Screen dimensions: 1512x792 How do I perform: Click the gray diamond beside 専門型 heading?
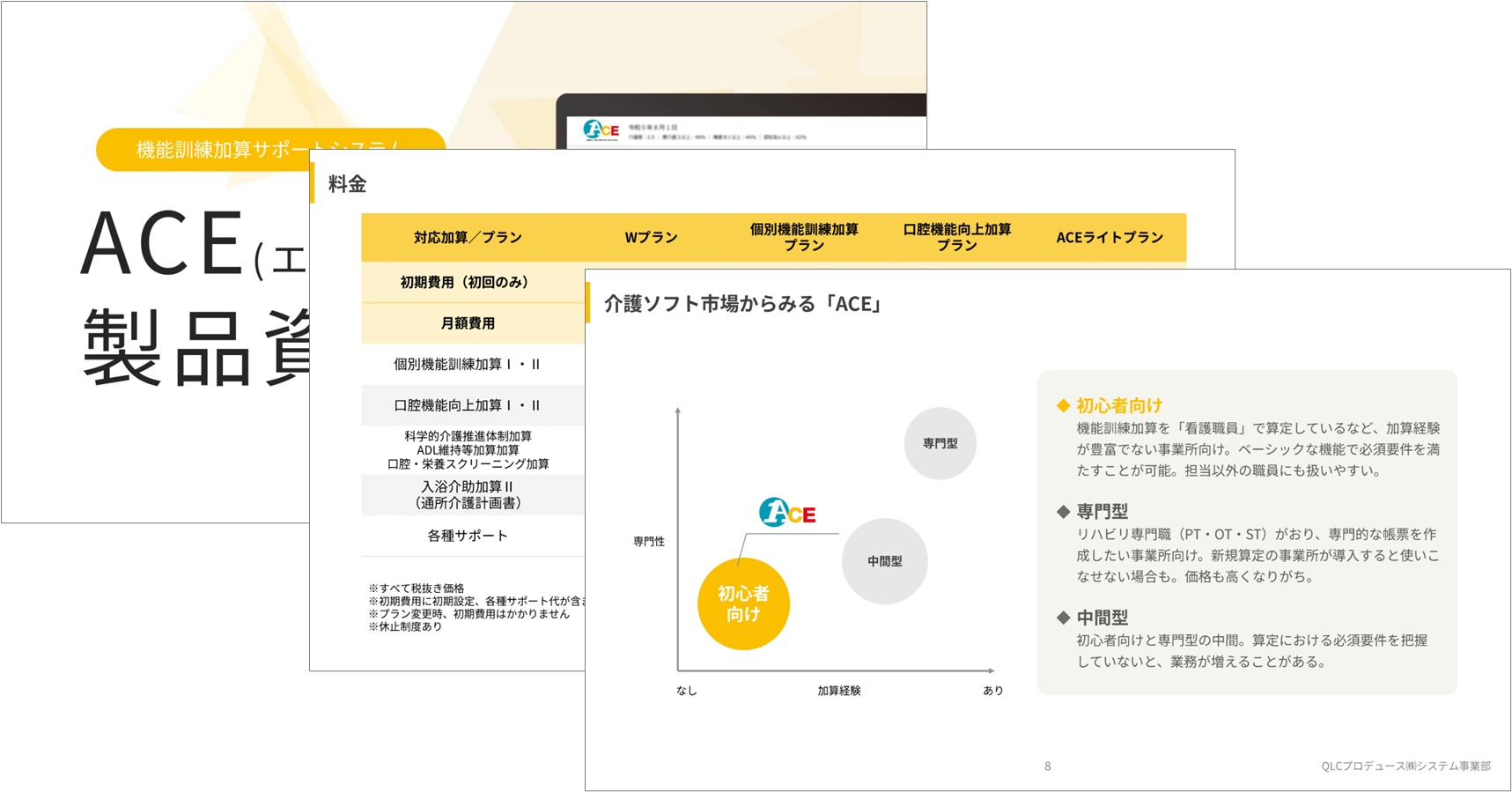(1063, 512)
